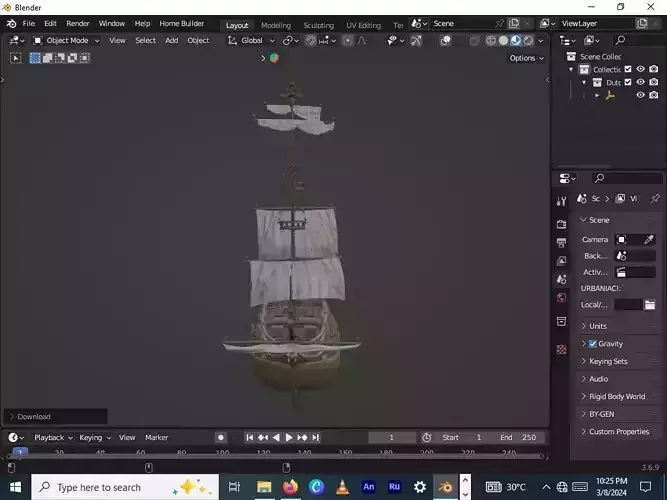Open the View Layer properties tab
This screenshot has height=500, width=667.
[562, 261]
